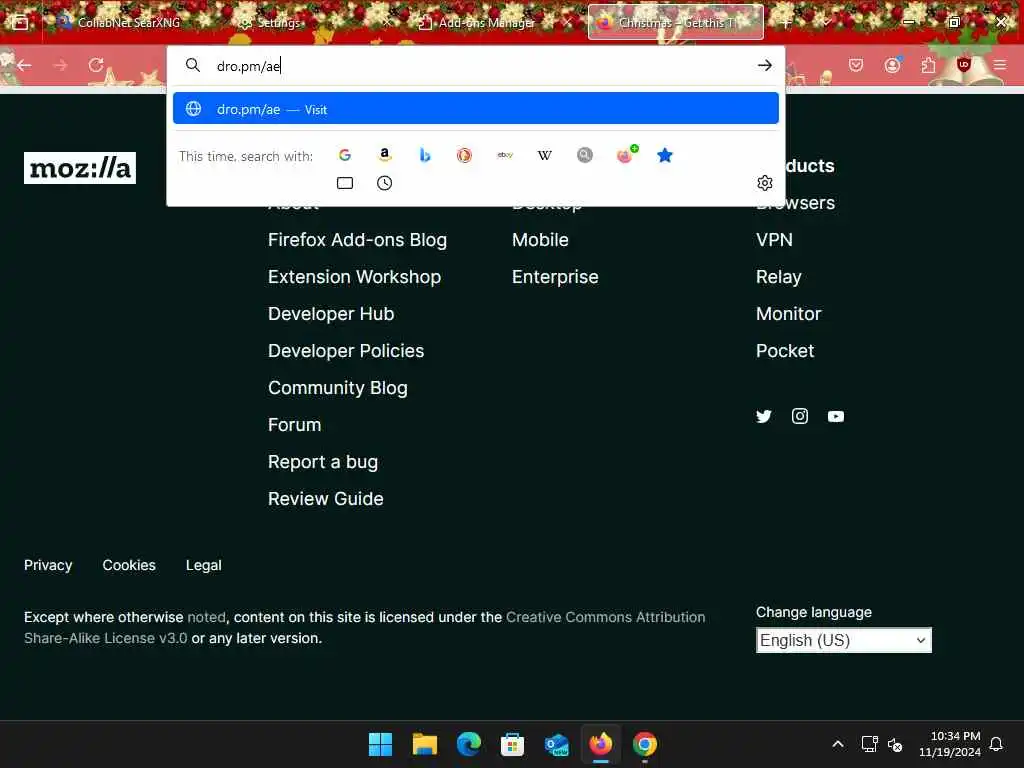Search in History using the clock icon
The image size is (1024, 768).
pyautogui.click(x=385, y=183)
